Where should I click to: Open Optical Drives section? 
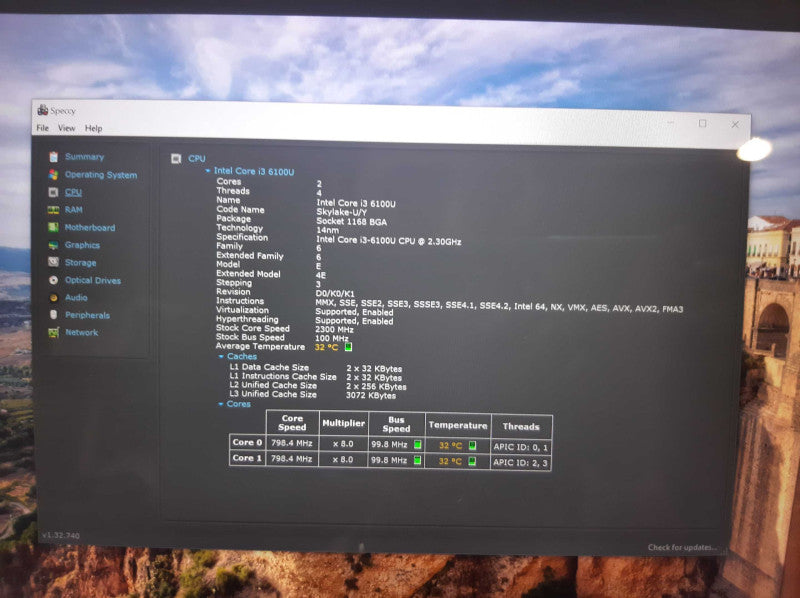click(93, 280)
